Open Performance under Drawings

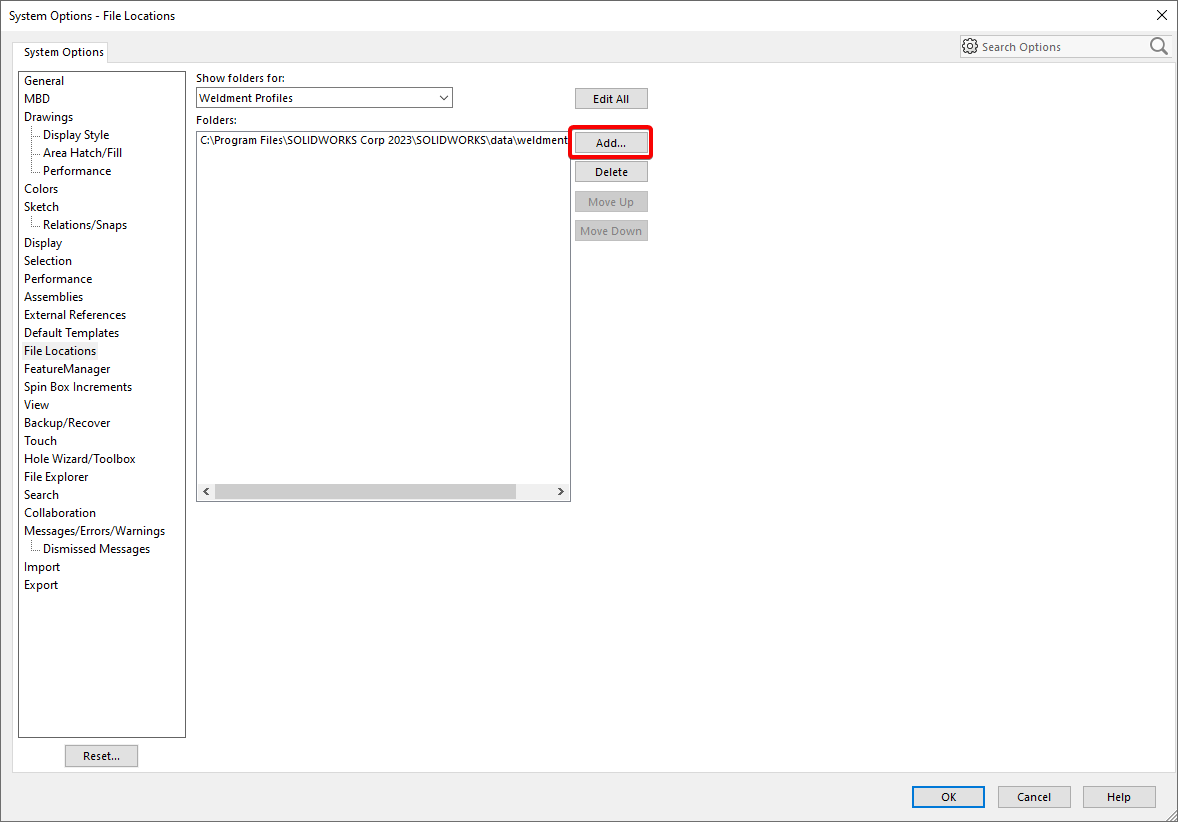[x=77, y=171]
